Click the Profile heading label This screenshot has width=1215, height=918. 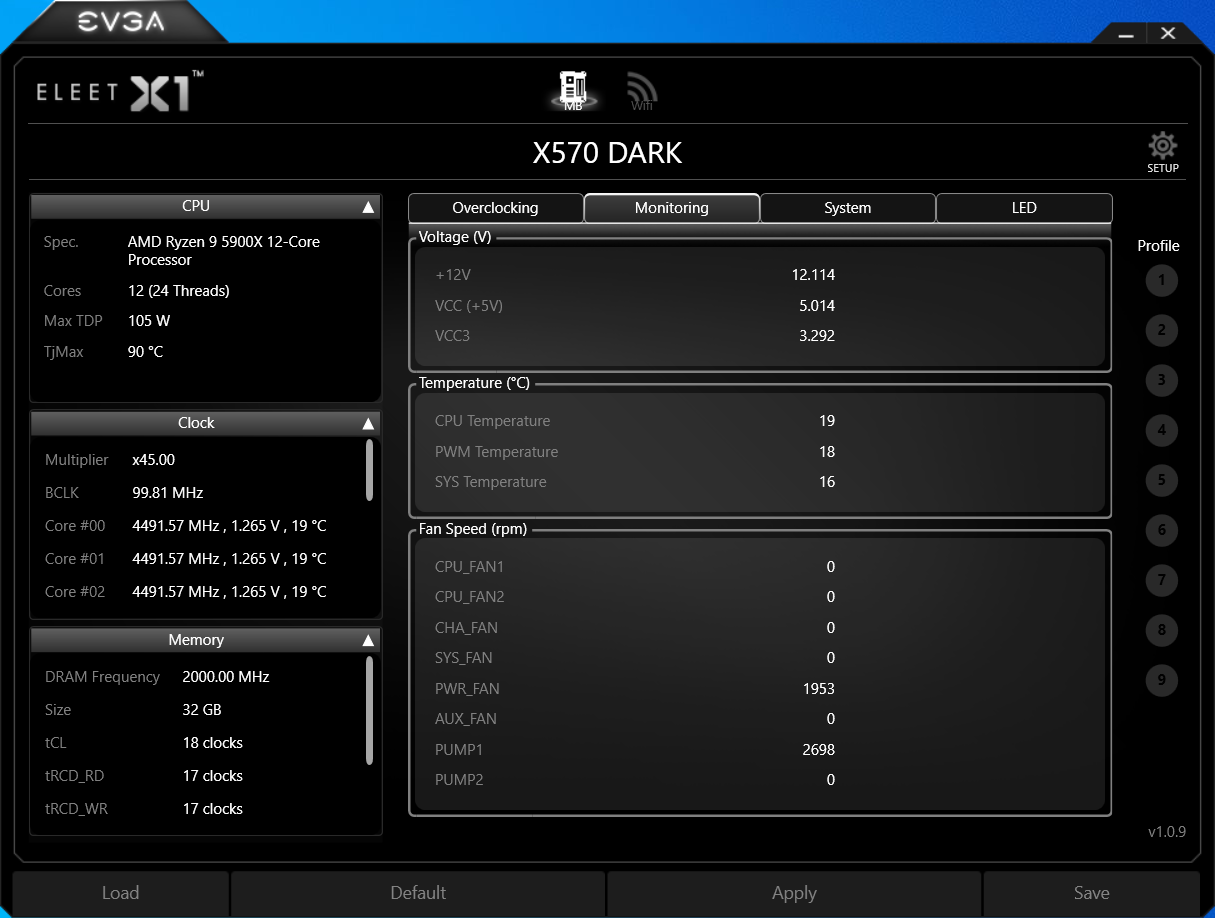pos(1158,246)
